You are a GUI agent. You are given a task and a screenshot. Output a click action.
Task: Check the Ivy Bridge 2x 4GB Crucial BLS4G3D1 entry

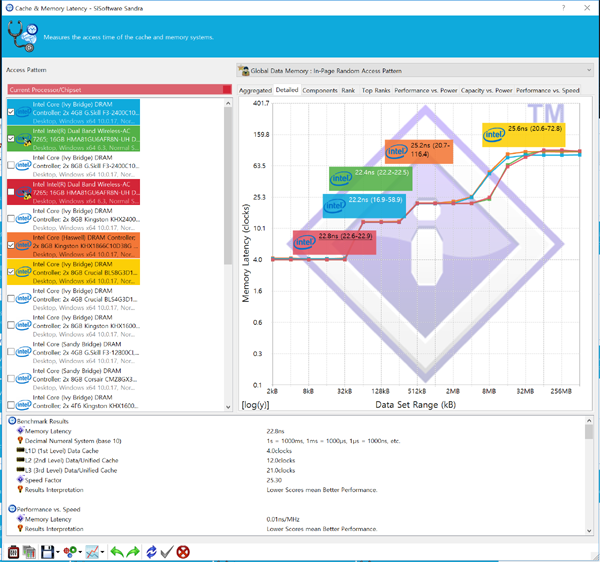point(11,299)
